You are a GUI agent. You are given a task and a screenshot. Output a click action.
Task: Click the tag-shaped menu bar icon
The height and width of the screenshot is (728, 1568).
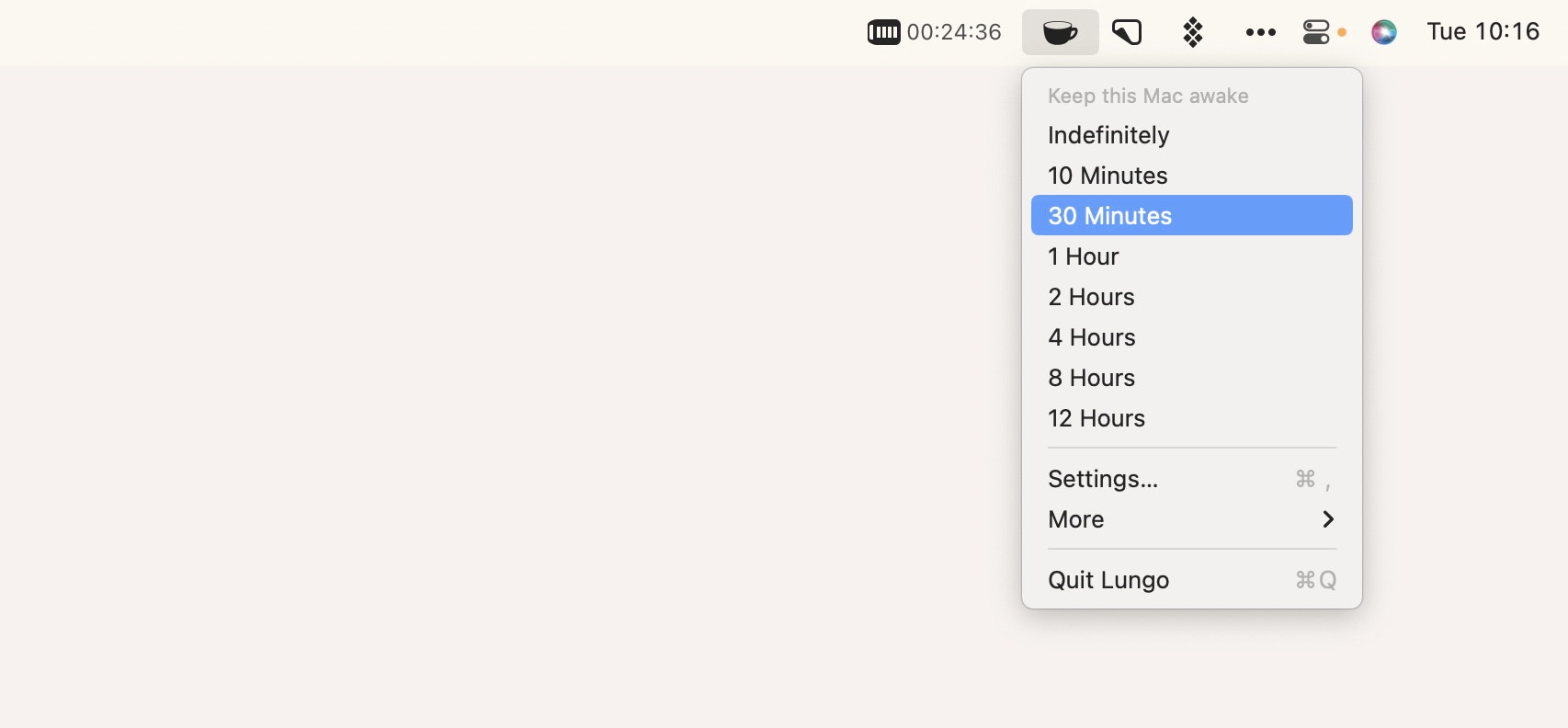pyautogui.click(x=1127, y=32)
